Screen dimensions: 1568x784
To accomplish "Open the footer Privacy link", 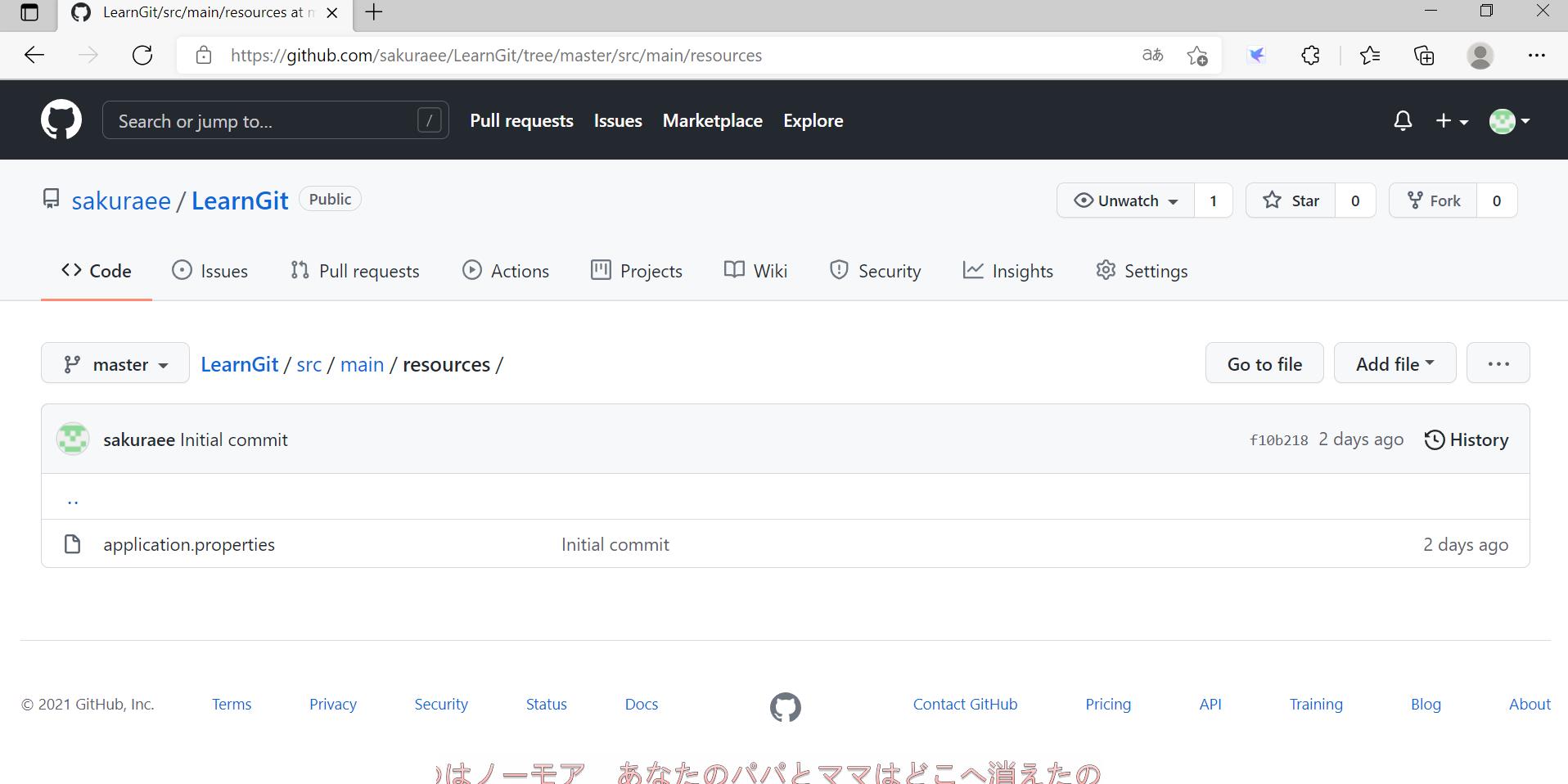I will click(333, 704).
